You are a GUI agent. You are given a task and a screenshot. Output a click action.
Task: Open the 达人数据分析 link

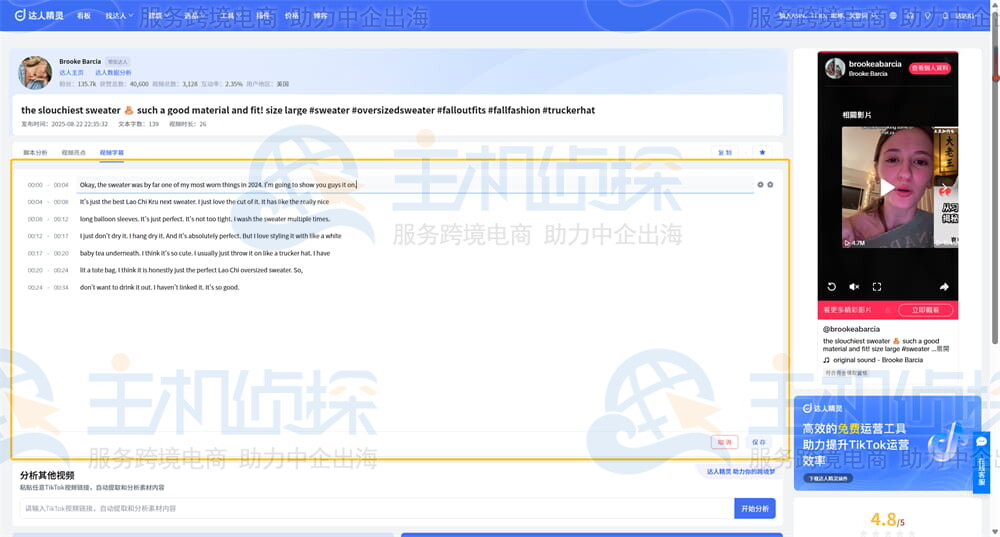[113, 73]
